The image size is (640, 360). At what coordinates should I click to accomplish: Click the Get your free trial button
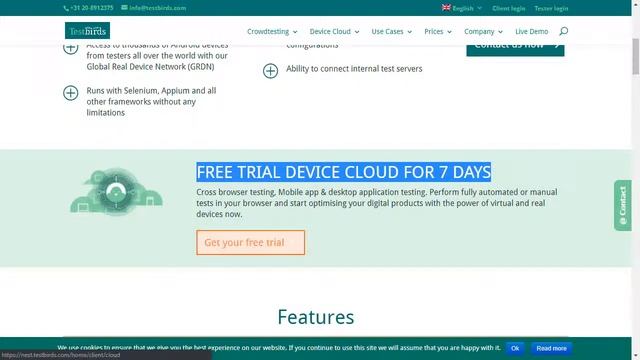(250, 242)
